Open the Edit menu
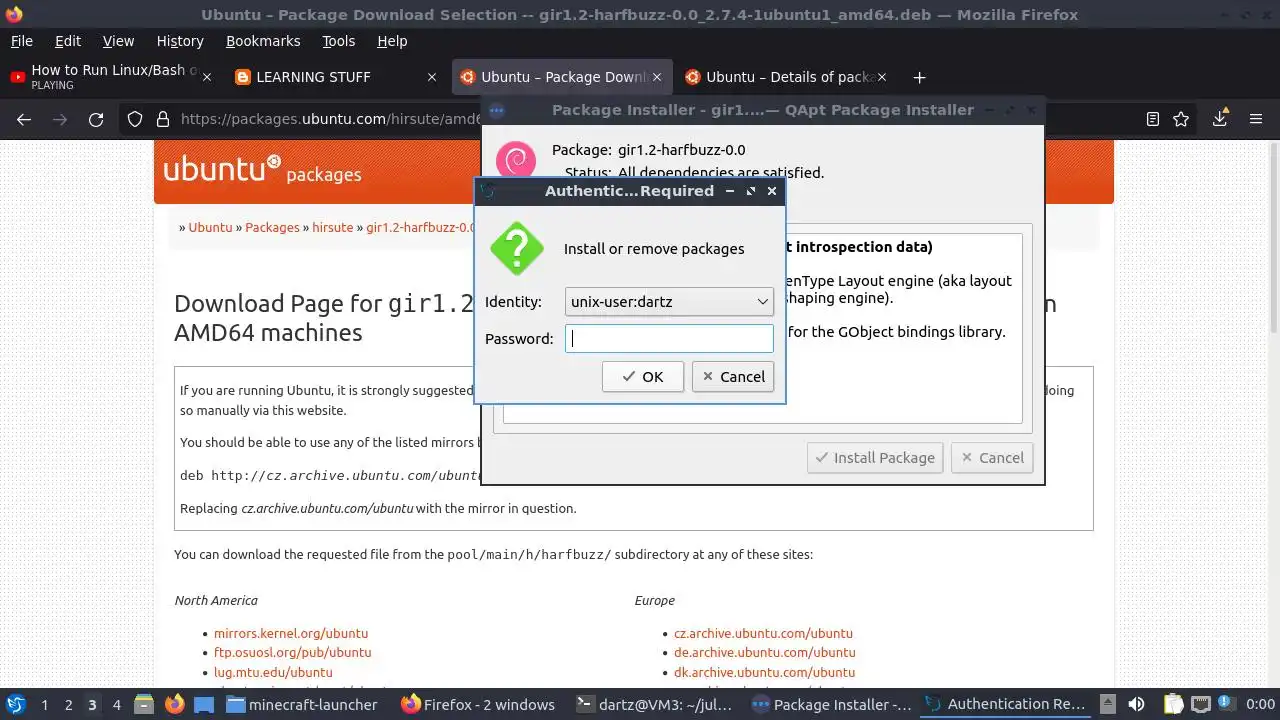The height and width of the screenshot is (720, 1280). [68, 41]
